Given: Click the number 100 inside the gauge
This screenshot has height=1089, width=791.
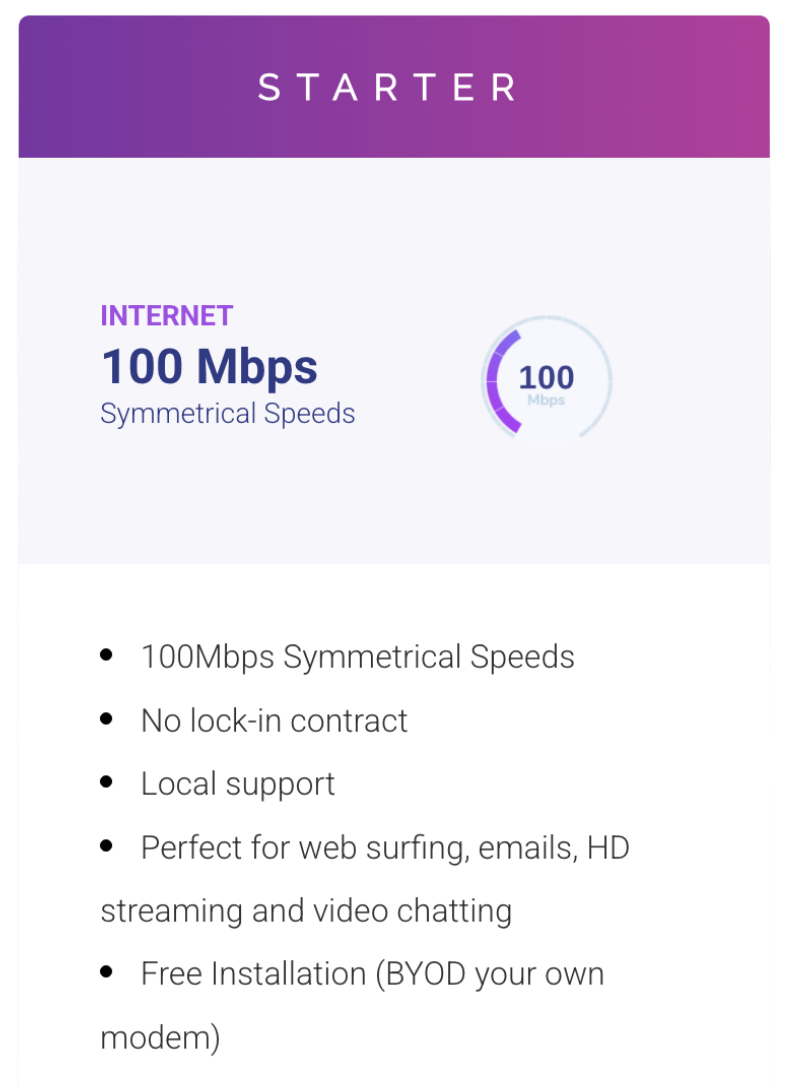Looking at the screenshot, I should 546,377.
